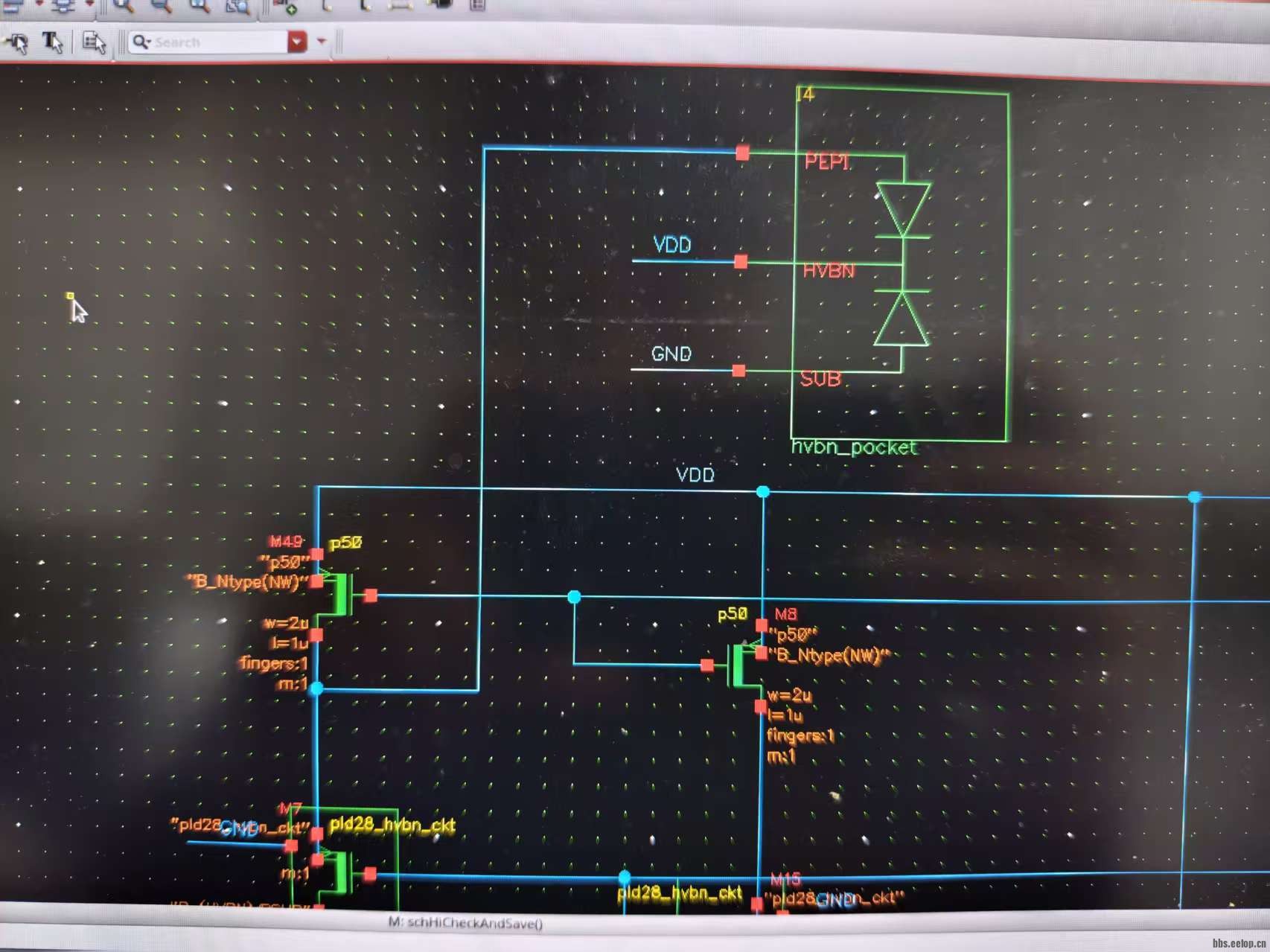Click the zoom out magnifier icon
The width and height of the screenshot is (1270, 952).
pyautogui.click(x=161, y=6)
